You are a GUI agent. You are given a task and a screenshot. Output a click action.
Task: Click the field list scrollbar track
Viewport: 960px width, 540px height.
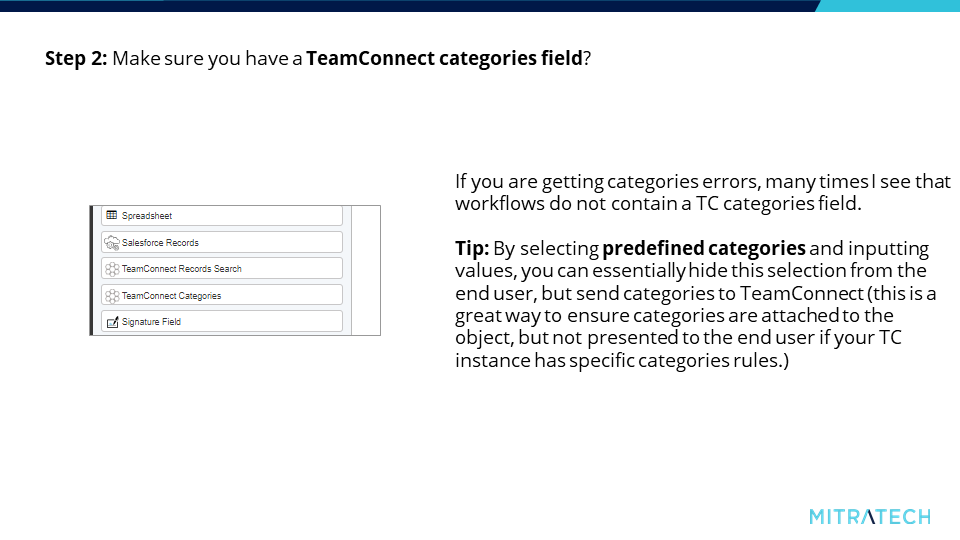click(347, 271)
